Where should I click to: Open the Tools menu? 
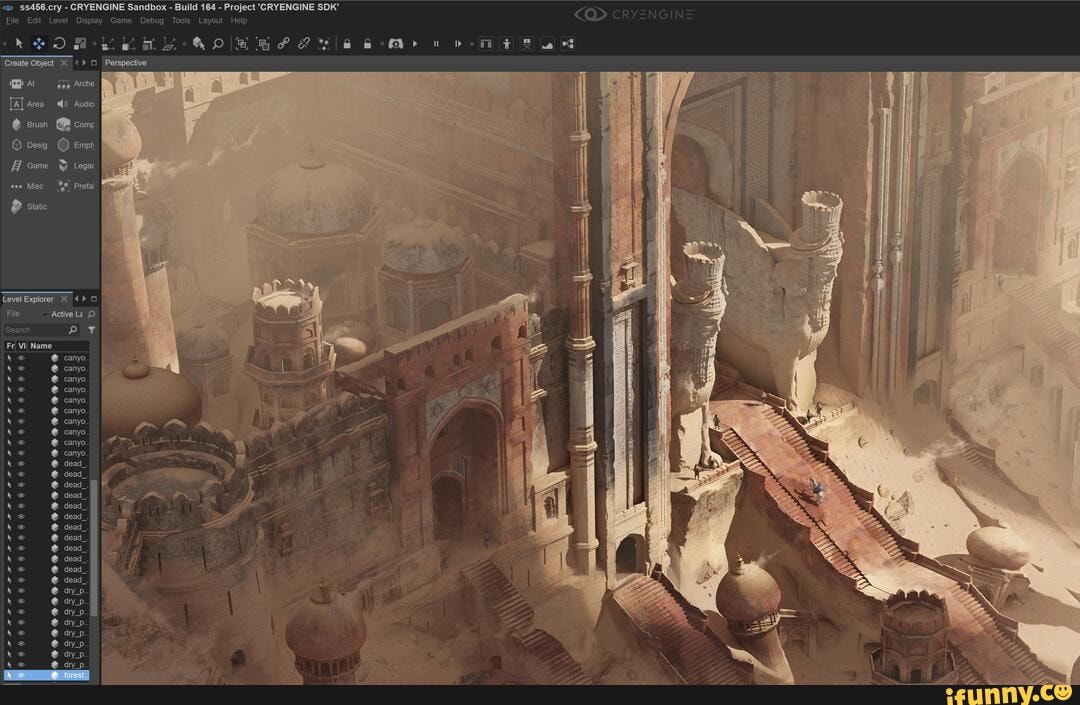click(181, 20)
